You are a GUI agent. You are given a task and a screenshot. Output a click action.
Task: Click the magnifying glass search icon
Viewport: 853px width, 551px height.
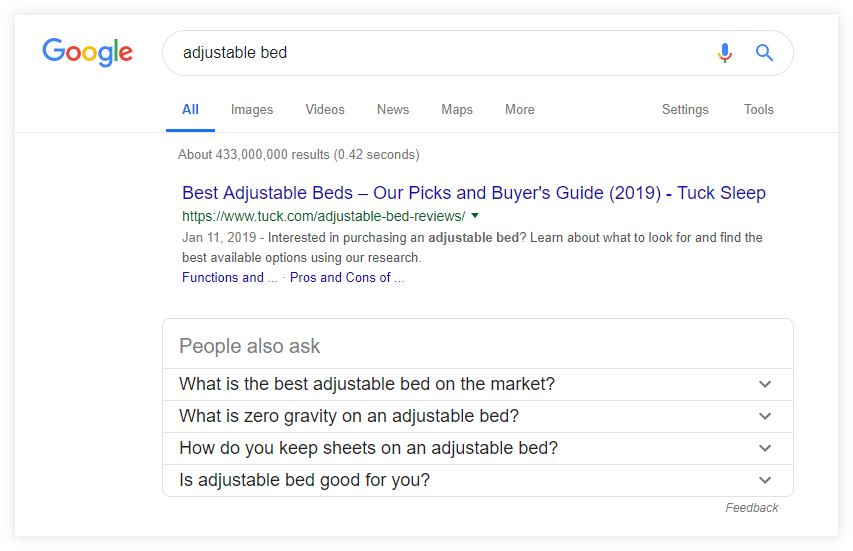pyautogui.click(x=764, y=53)
